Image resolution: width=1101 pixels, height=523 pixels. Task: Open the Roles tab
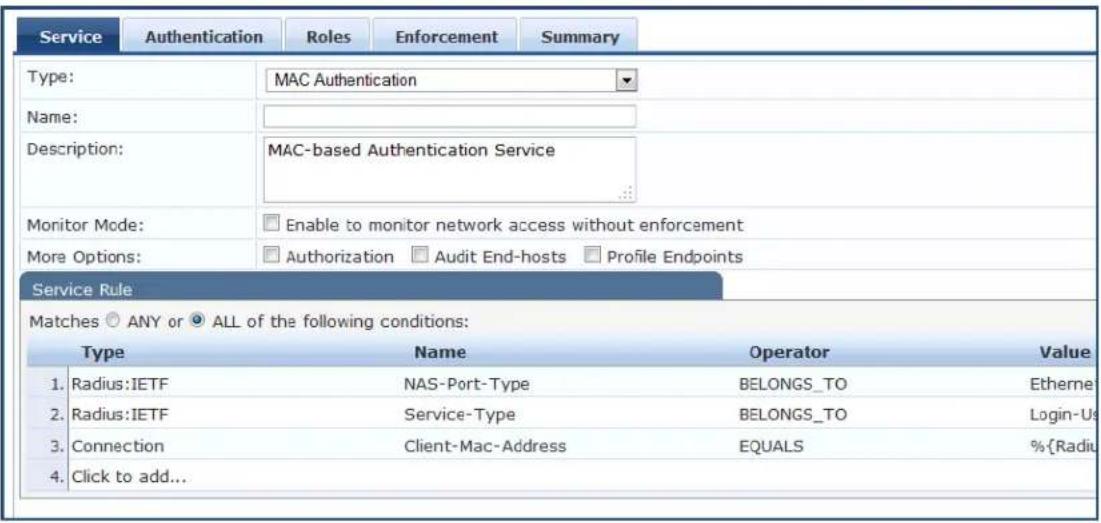click(x=328, y=37)
